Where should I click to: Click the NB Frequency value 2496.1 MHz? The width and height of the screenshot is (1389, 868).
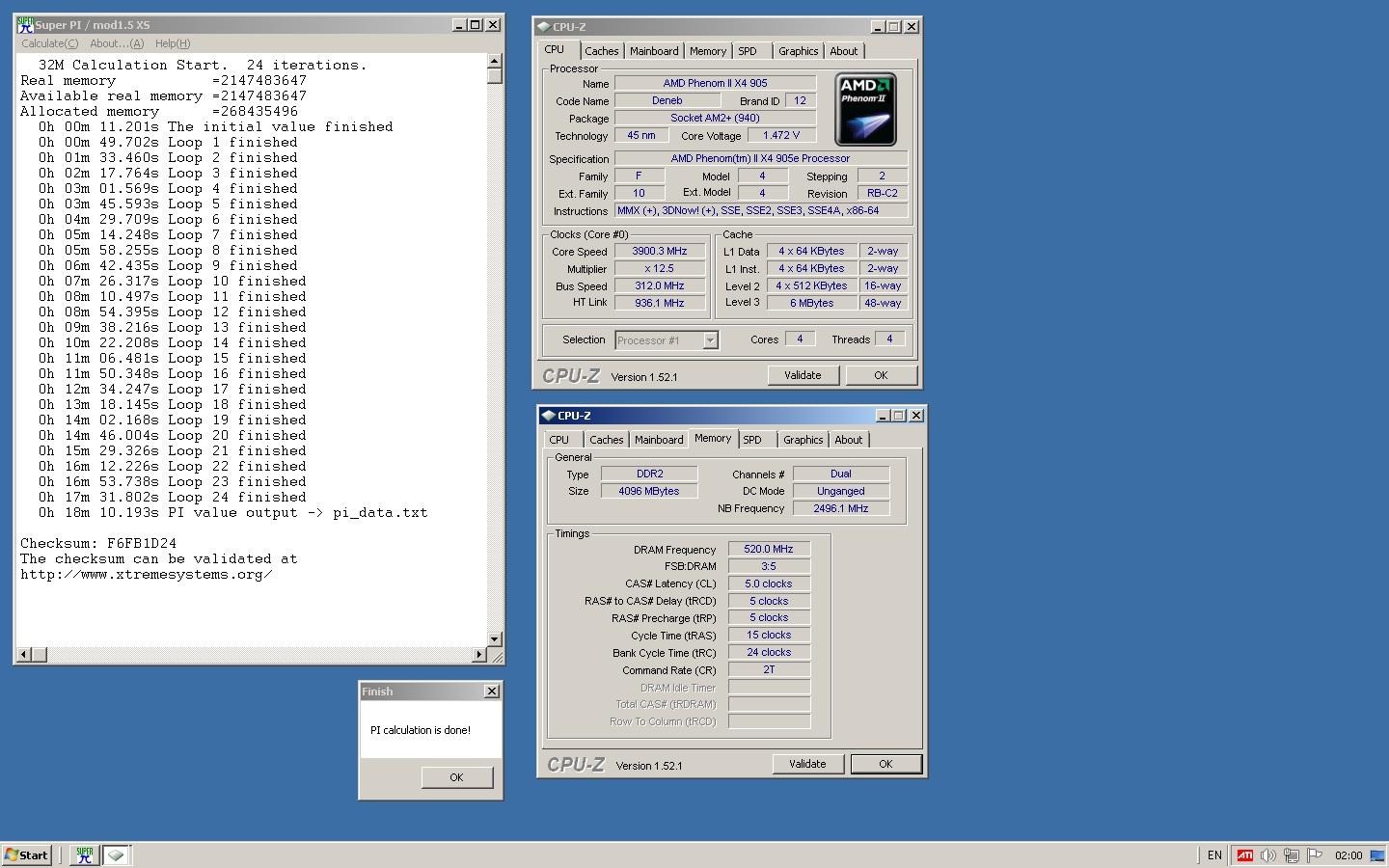[841, 508]
